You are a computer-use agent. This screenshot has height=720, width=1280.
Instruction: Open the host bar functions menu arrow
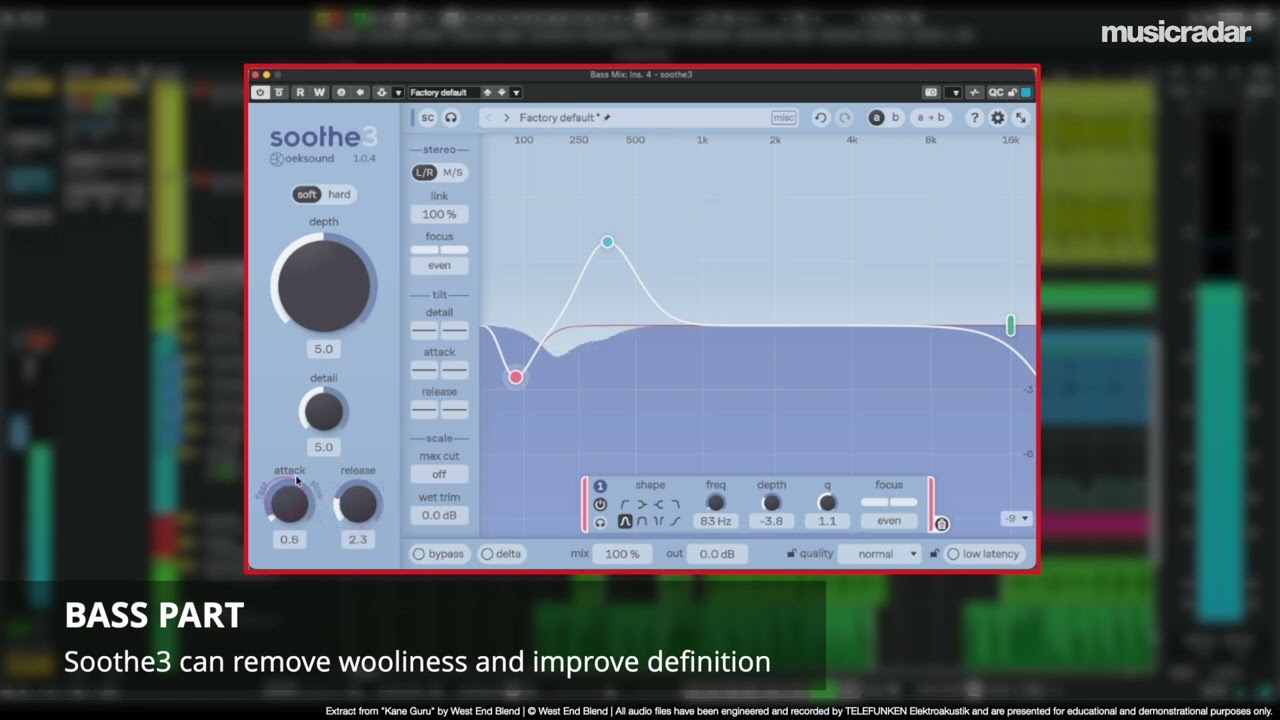click(x=398, y=92)
